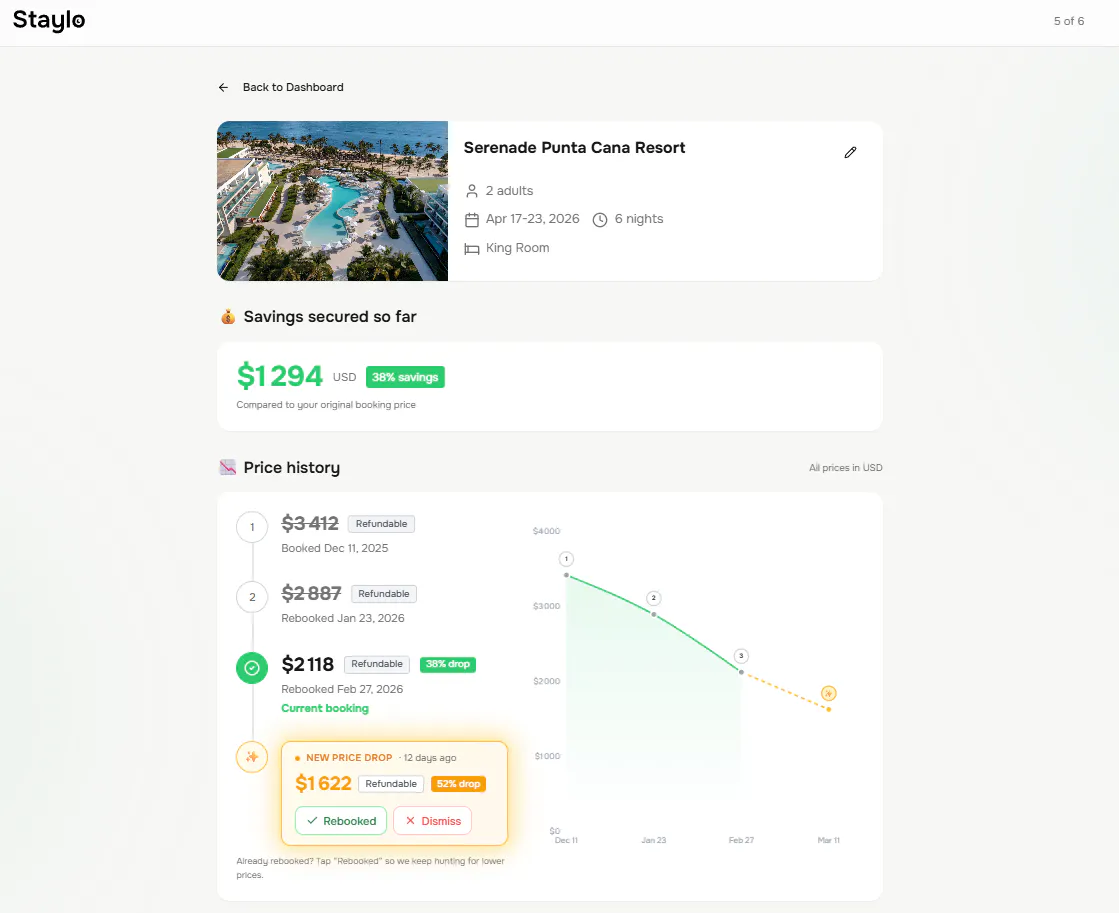The height and width of the screenshot is (913, 1119).
Task: Click the person guests icon
Action: (x=472, y=191)
